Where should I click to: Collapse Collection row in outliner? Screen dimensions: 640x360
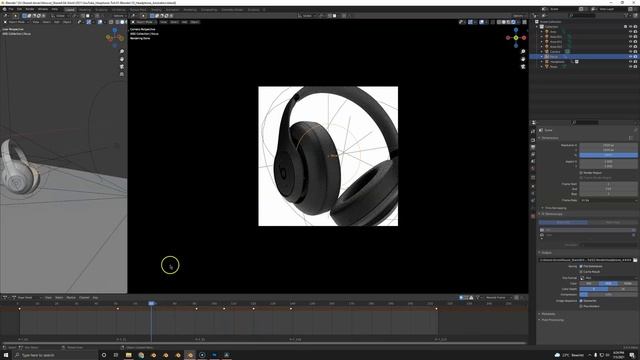(538, 27)
